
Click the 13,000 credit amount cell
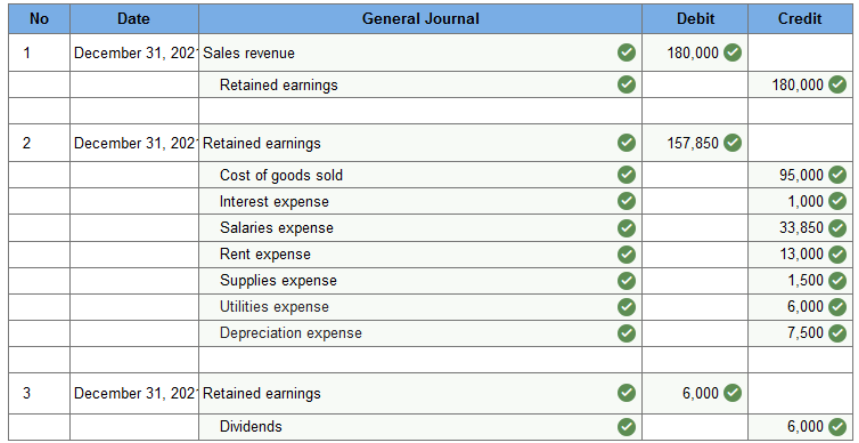pyautogui.click(x=800, y=255)
